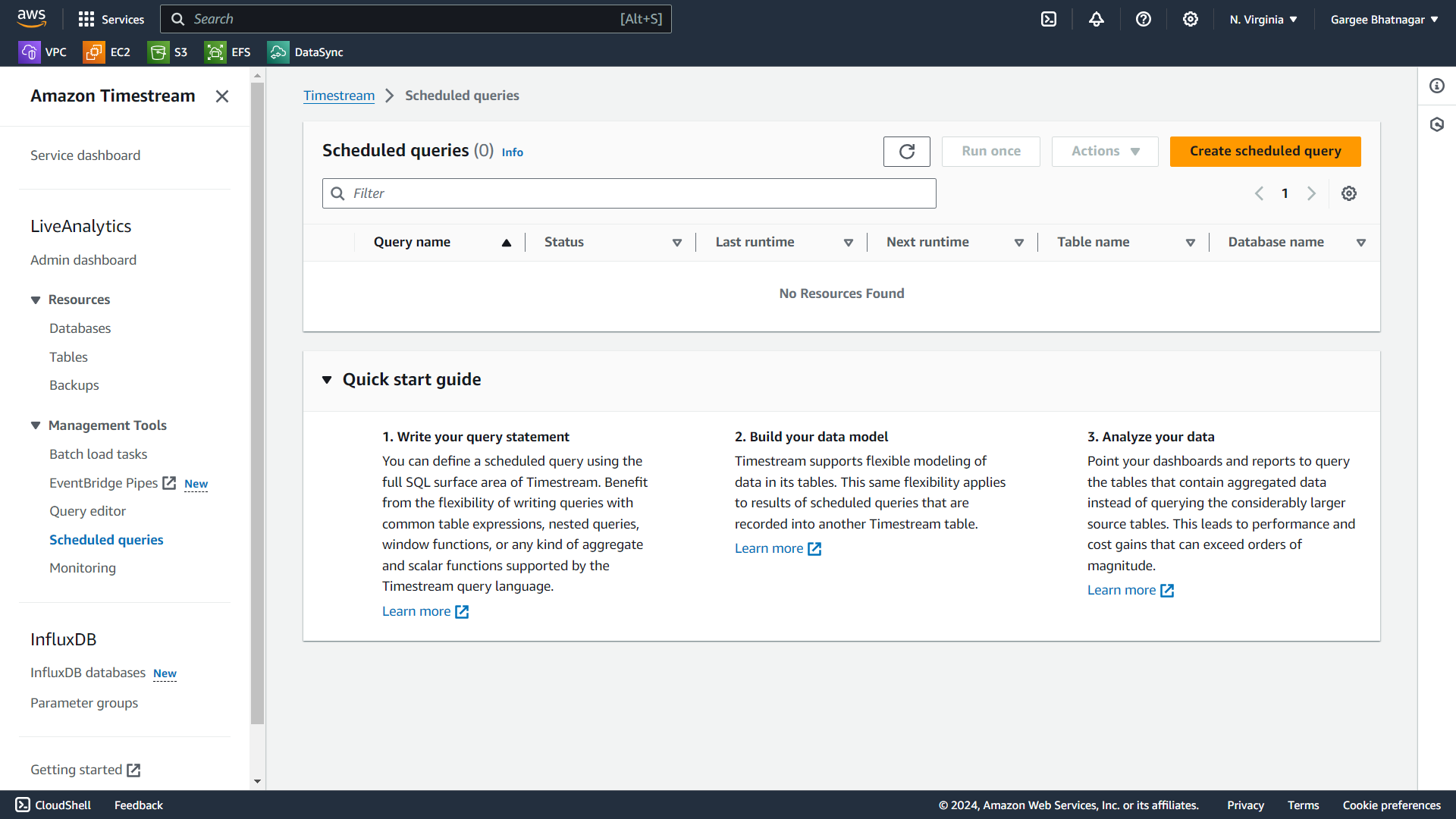Close the Amazon Timestream sidebar
The width and height of the screenshot is (1456, 819).
(x=222, y=96)
